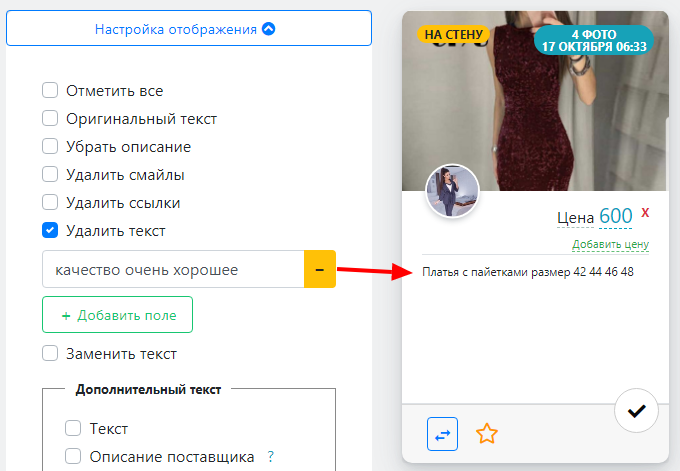The image size is (680, 471).
Task: Click the swap arrows icon on card
Action: pos(442,433)
